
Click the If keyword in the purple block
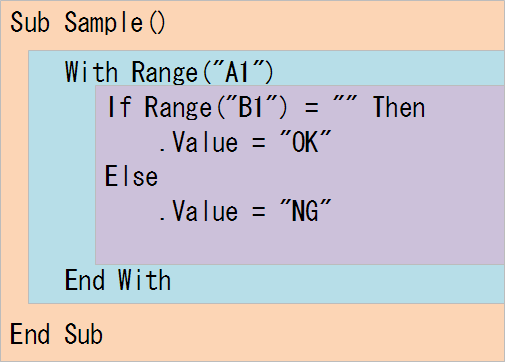[119, 107]
